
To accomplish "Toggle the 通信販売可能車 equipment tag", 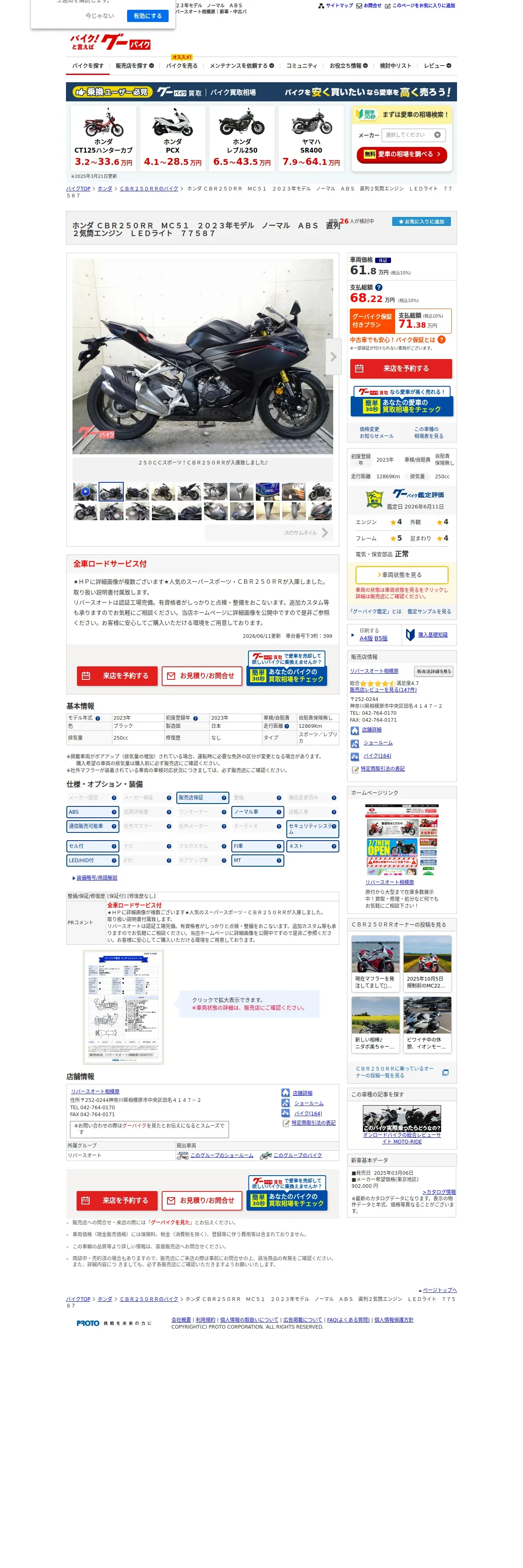I will (x=92, y=827).
